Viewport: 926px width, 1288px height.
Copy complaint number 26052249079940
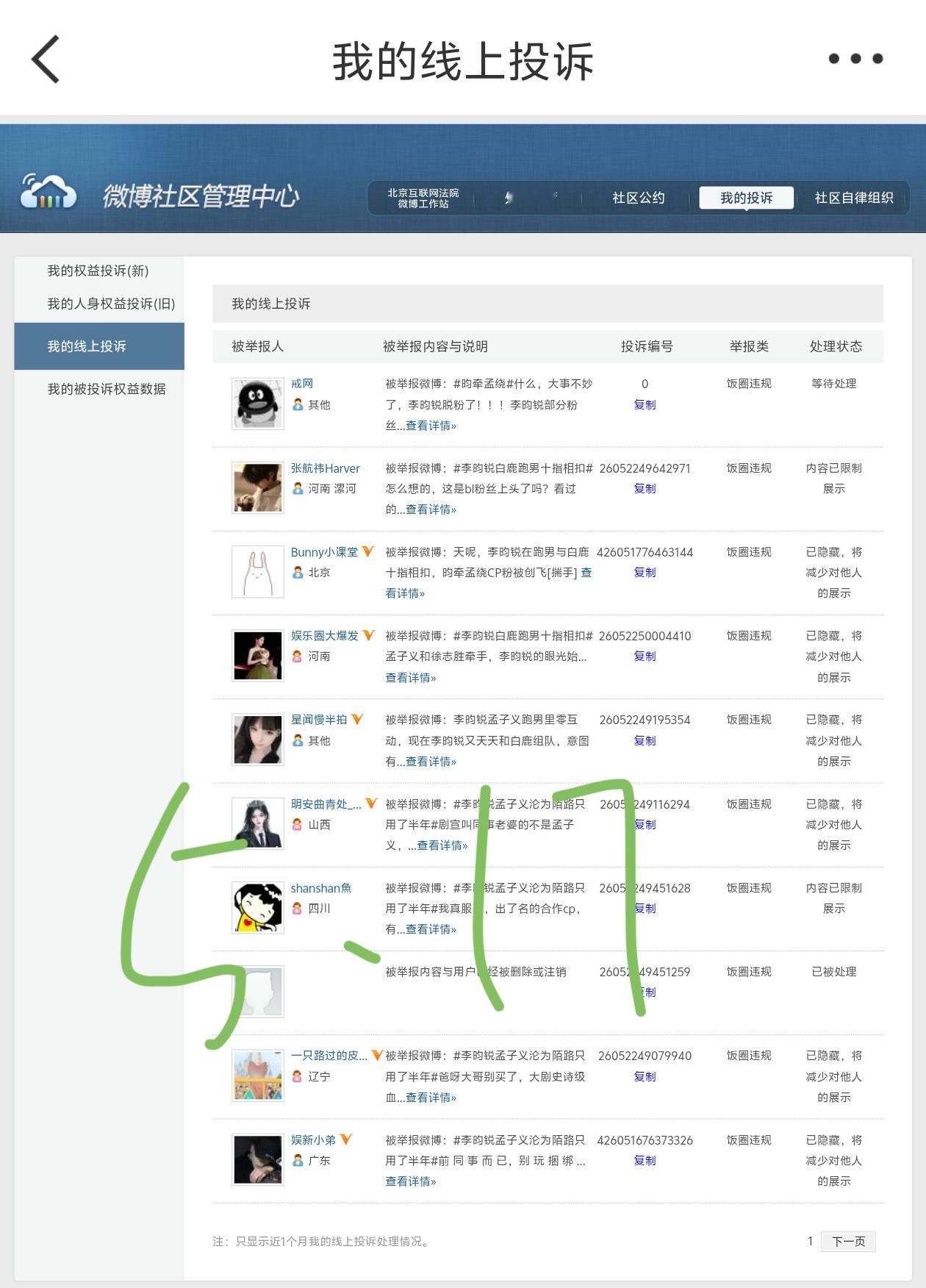(x=645, y=1076)
